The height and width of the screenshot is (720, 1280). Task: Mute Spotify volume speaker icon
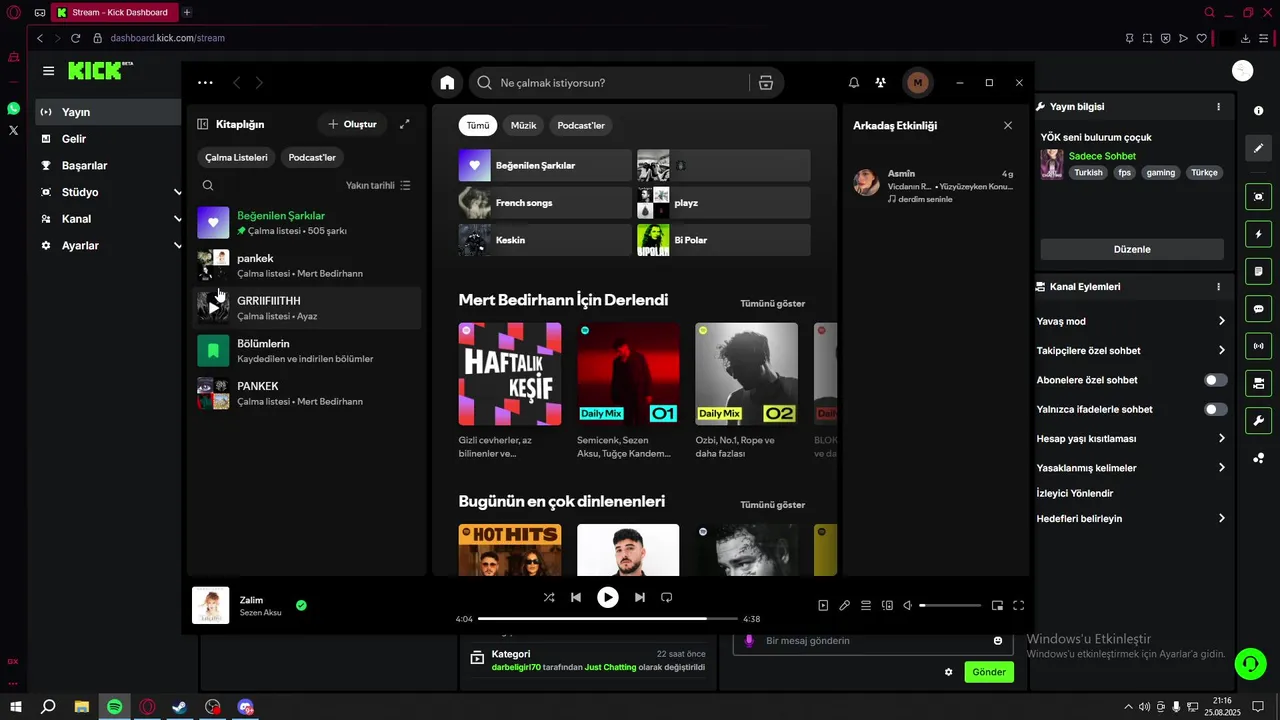(x=908, y=605)
